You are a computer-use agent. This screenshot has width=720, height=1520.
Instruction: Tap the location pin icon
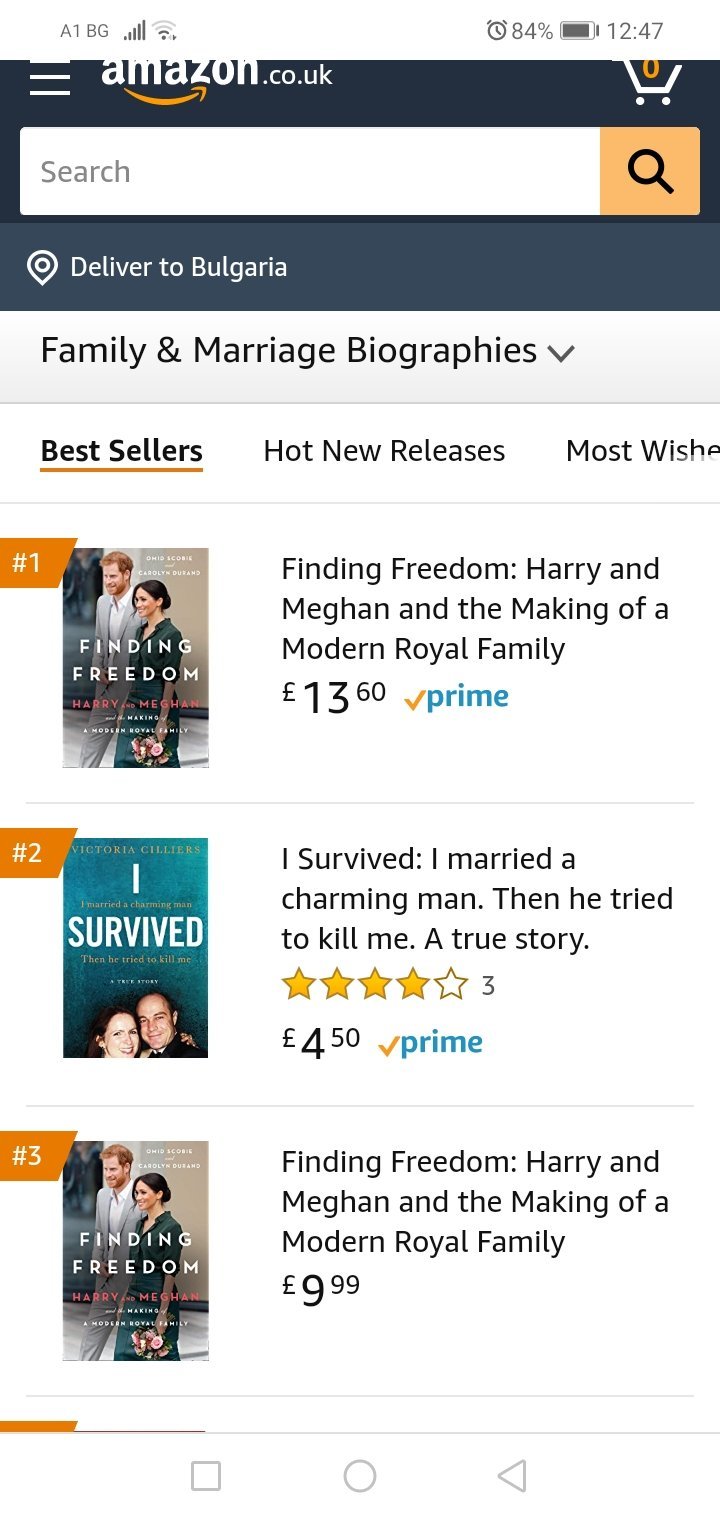pyautogui.click(x=42, y=268)
